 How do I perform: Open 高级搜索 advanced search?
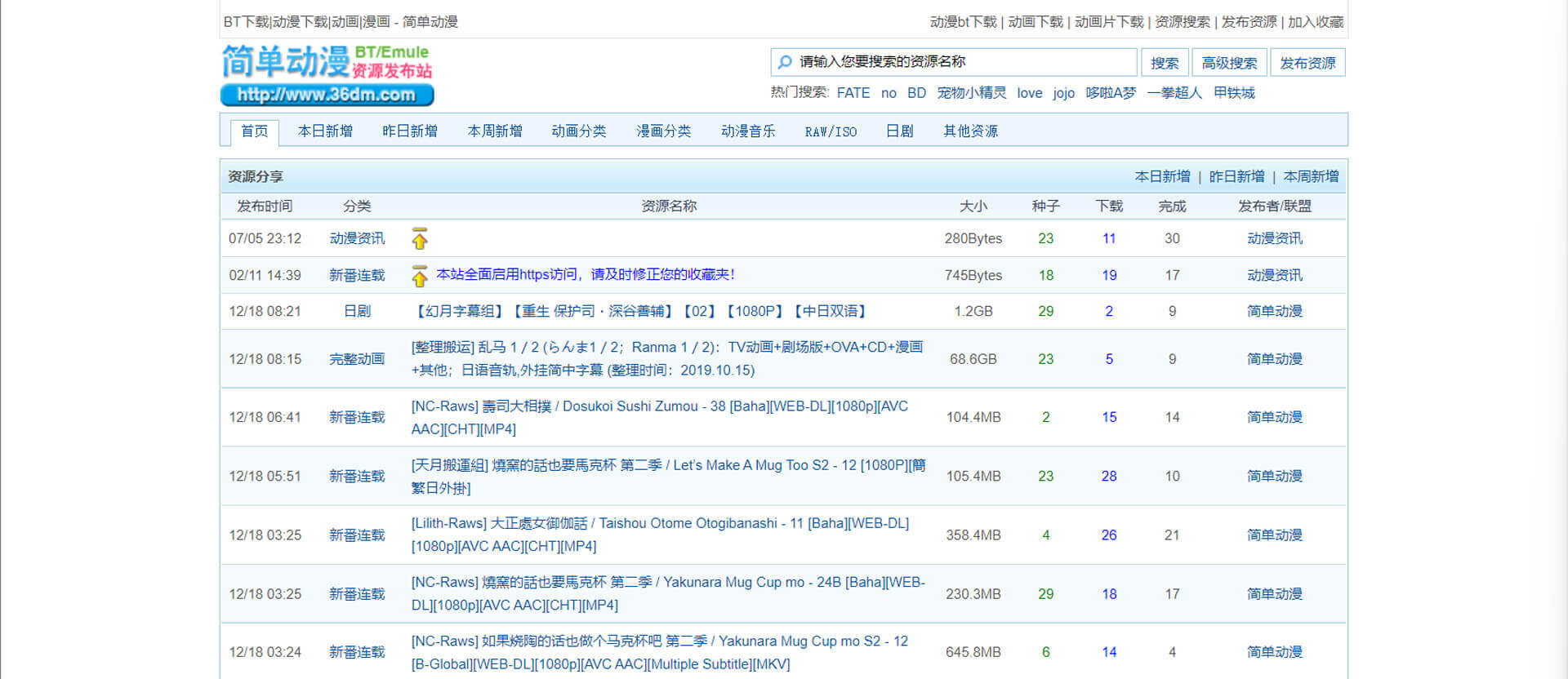[1229, 63]
